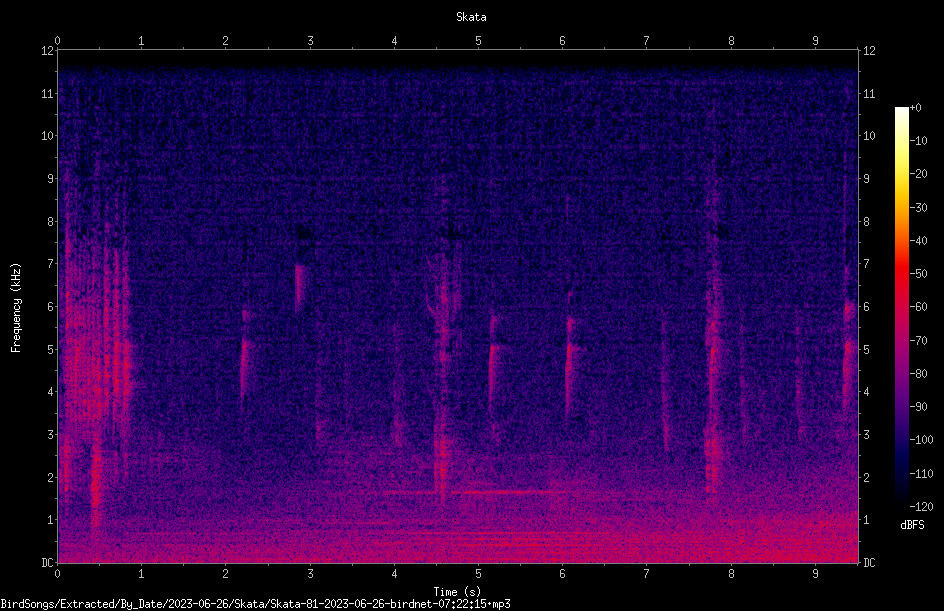Image resolution: width=944 pixels, height=611 pixels.
Task: Click the broadband burst at 4.6 seconds near 6 kHz
Action: coord(444,295)
